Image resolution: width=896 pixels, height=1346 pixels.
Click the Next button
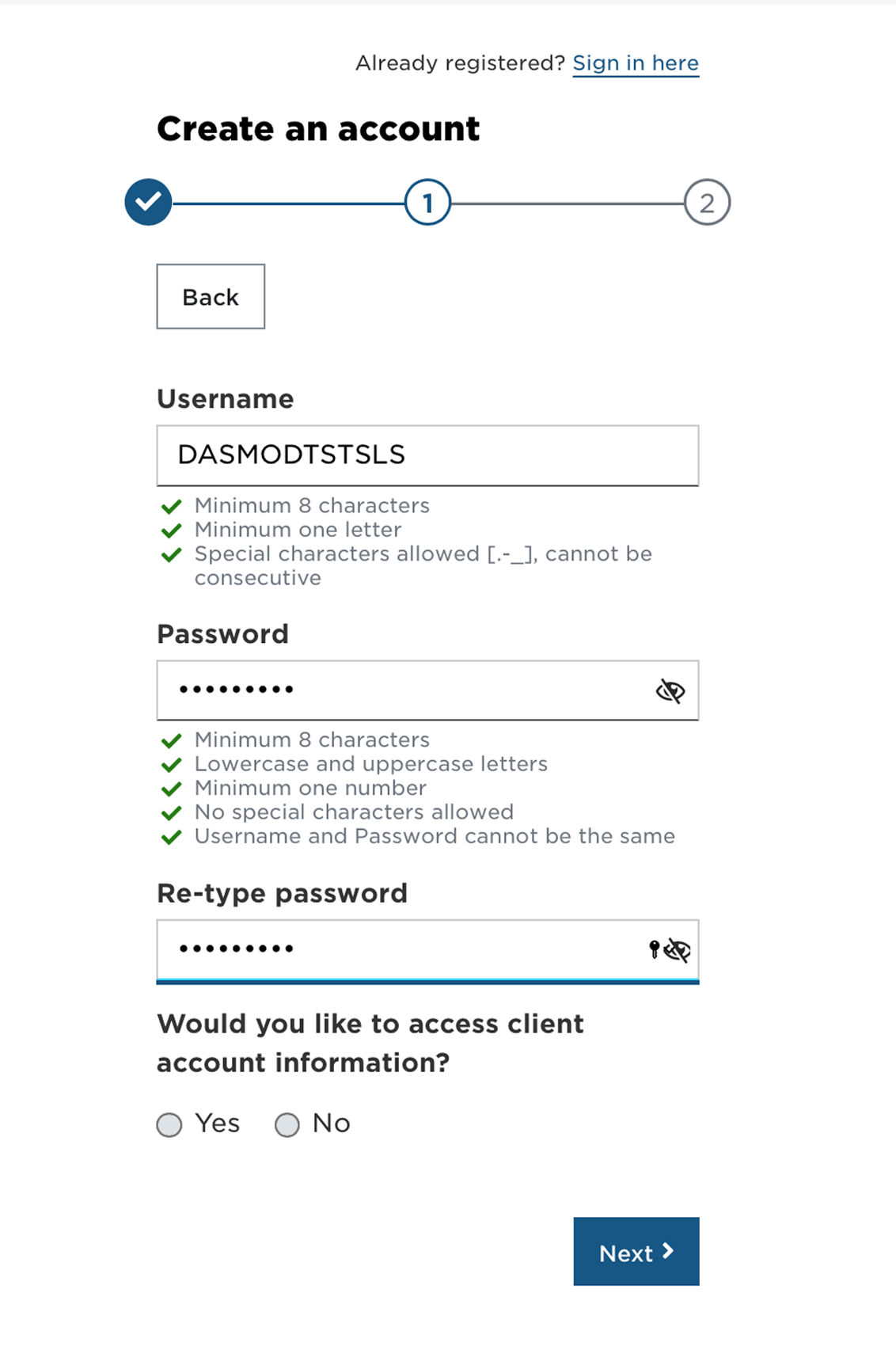tap(636, 1252)
